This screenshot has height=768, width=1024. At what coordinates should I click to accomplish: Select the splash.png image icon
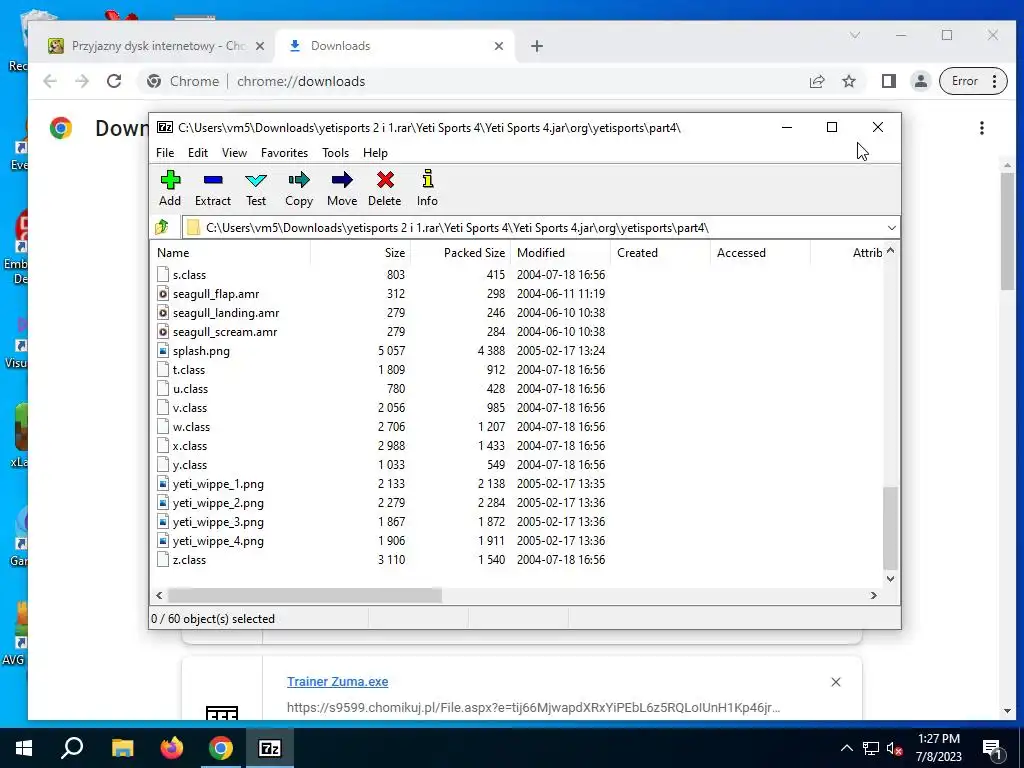(x=163, y=351)
